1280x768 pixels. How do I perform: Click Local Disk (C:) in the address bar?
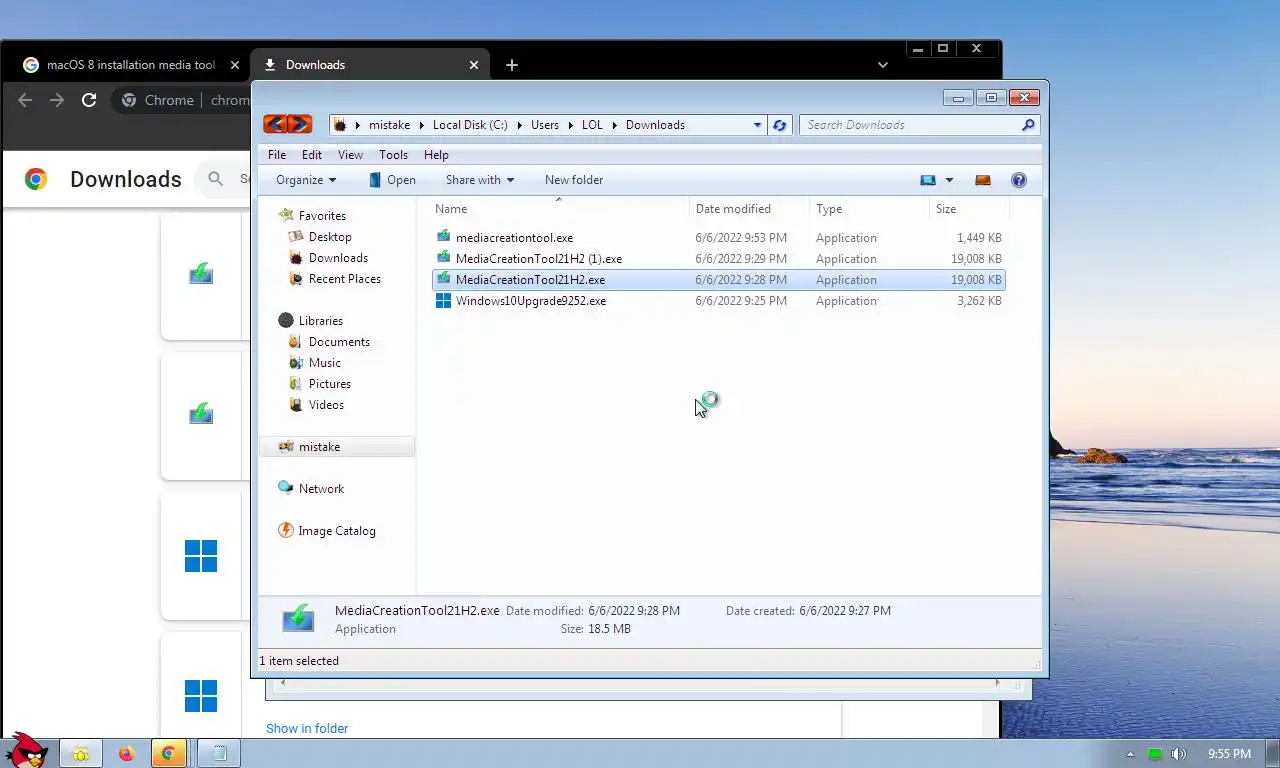(x=470, y=125)
